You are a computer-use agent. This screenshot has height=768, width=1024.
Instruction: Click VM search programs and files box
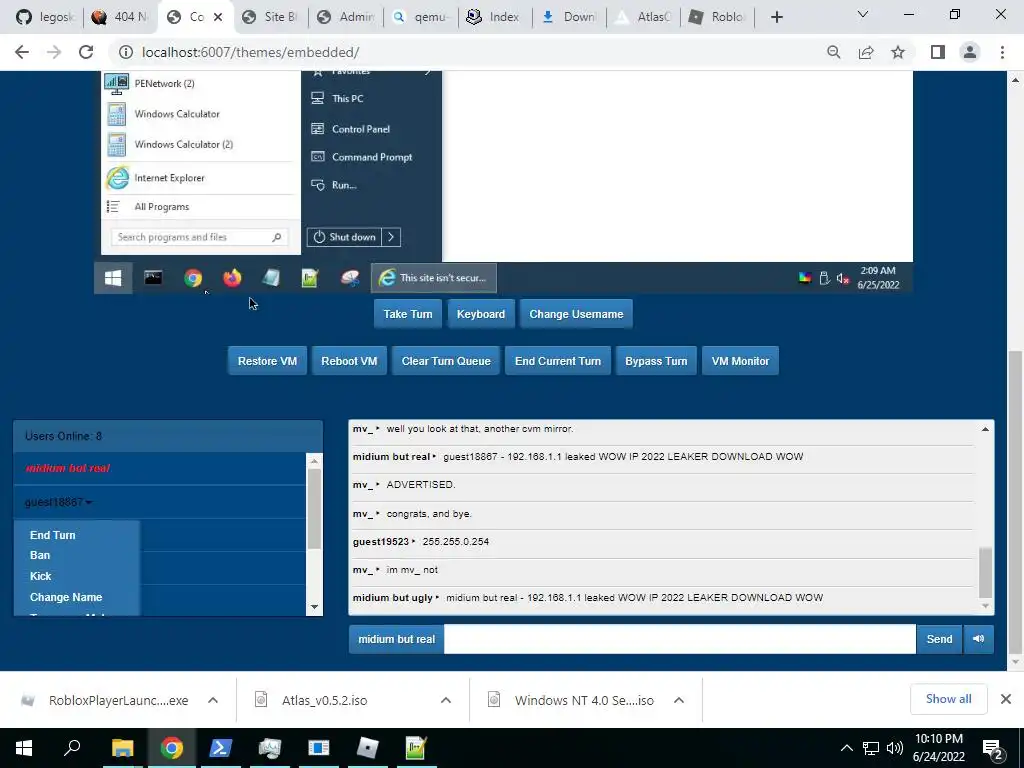pyautogui.click(x=199, y=237)
